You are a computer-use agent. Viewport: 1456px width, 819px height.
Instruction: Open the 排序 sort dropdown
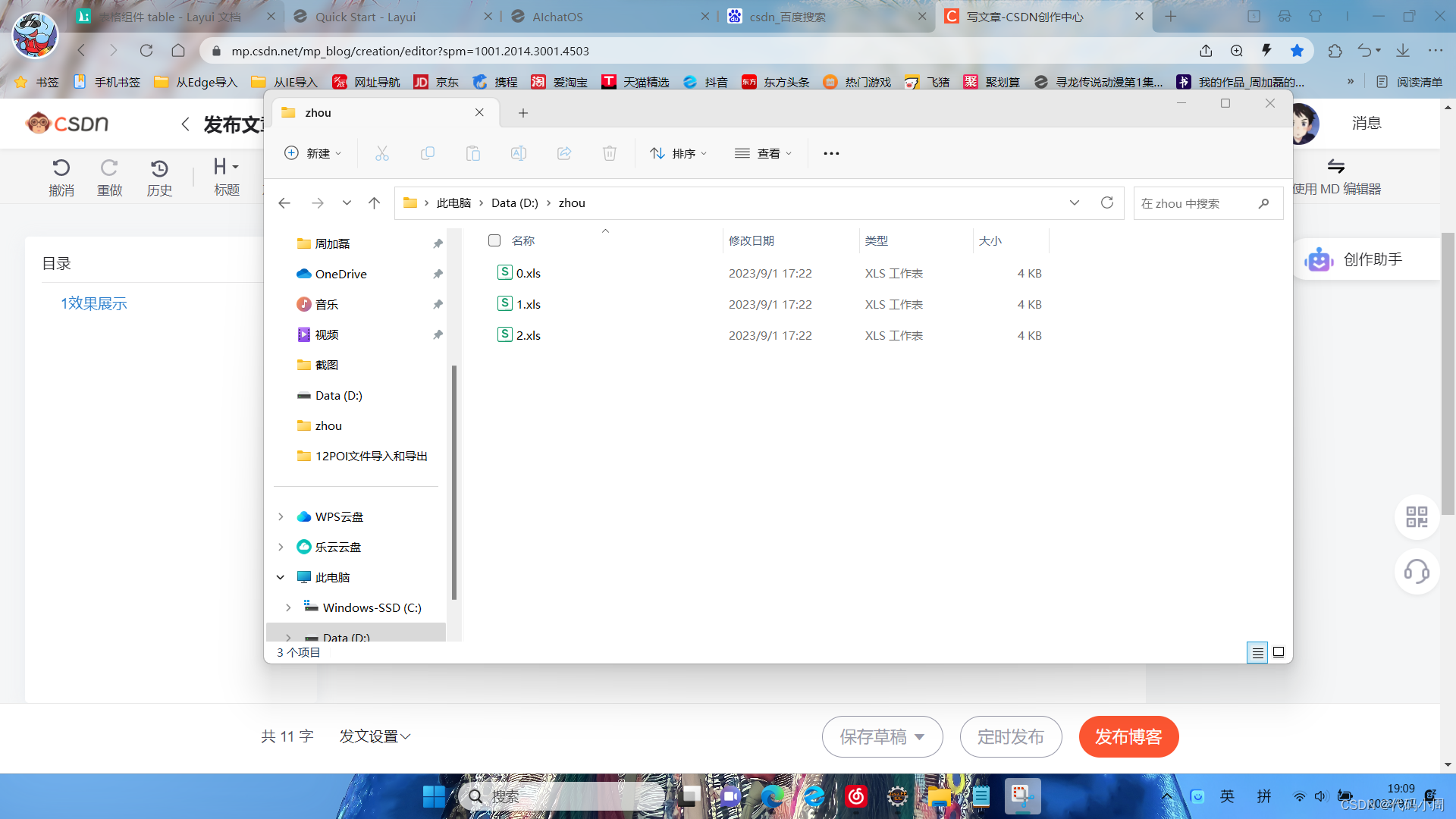678,153
